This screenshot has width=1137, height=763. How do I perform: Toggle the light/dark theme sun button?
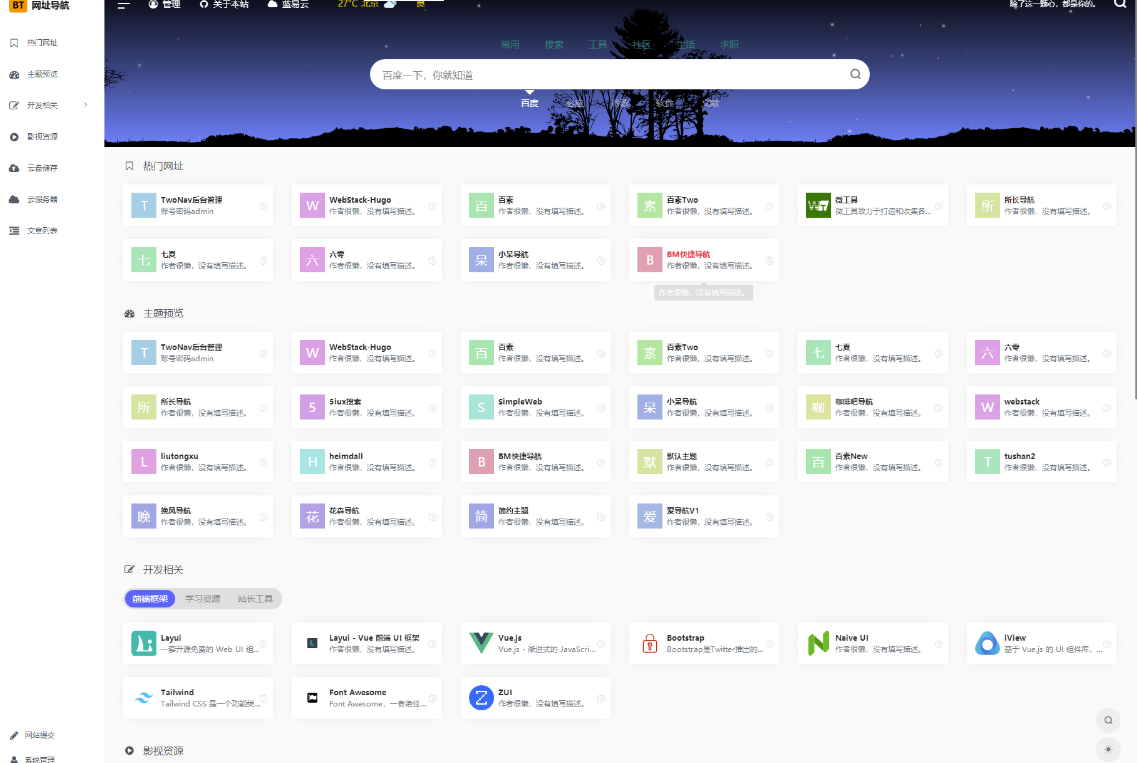[x=1107, y=748]
